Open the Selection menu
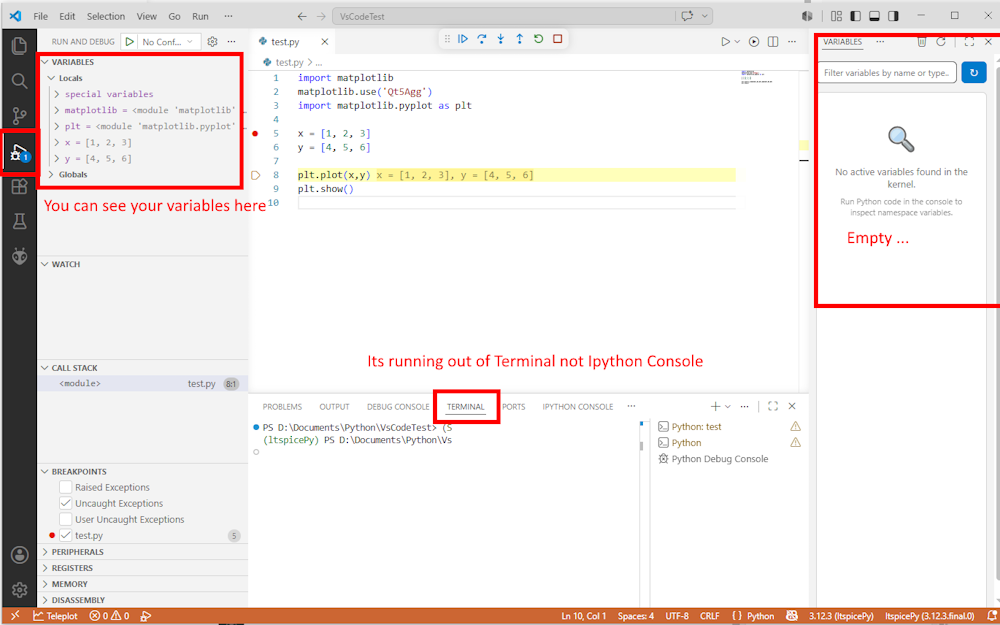Image resolution: width=1000 pixels, height=625 pixels. (x=106, y=16)
